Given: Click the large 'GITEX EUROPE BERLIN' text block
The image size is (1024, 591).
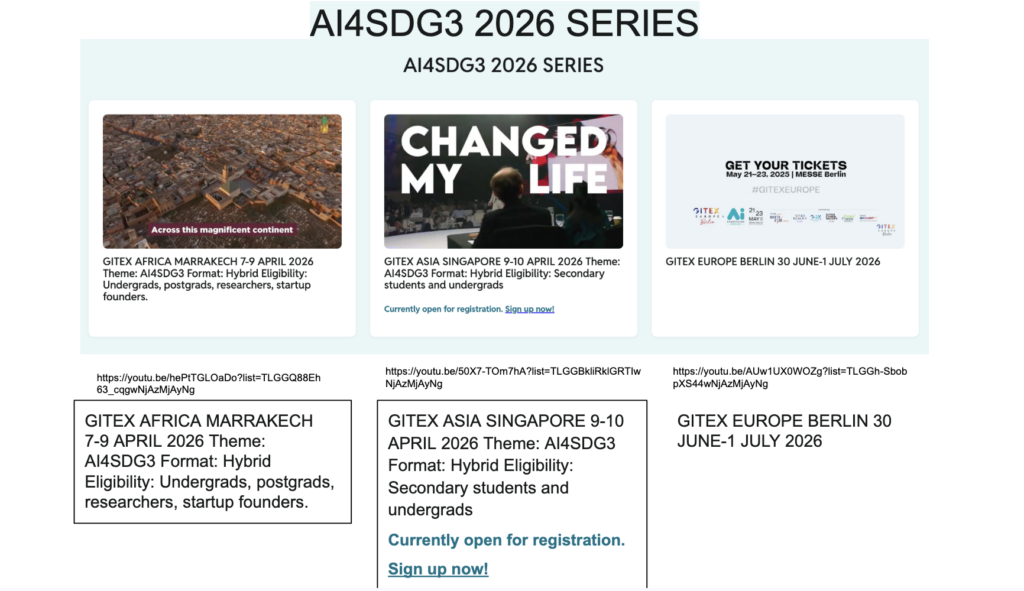Looking at the screenshot, I should [784, 431].
